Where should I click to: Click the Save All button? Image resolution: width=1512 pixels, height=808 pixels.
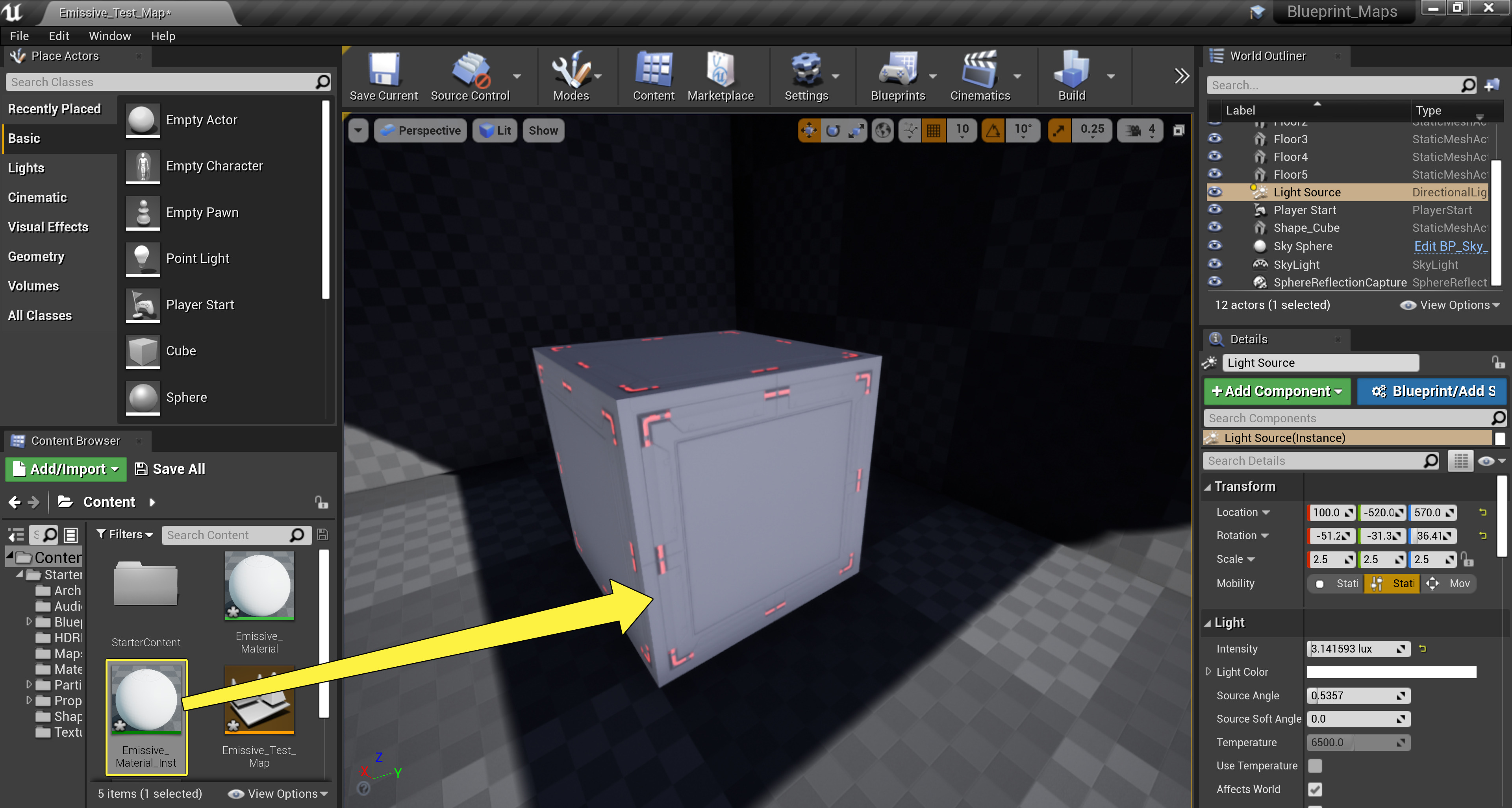coord(170,469)
